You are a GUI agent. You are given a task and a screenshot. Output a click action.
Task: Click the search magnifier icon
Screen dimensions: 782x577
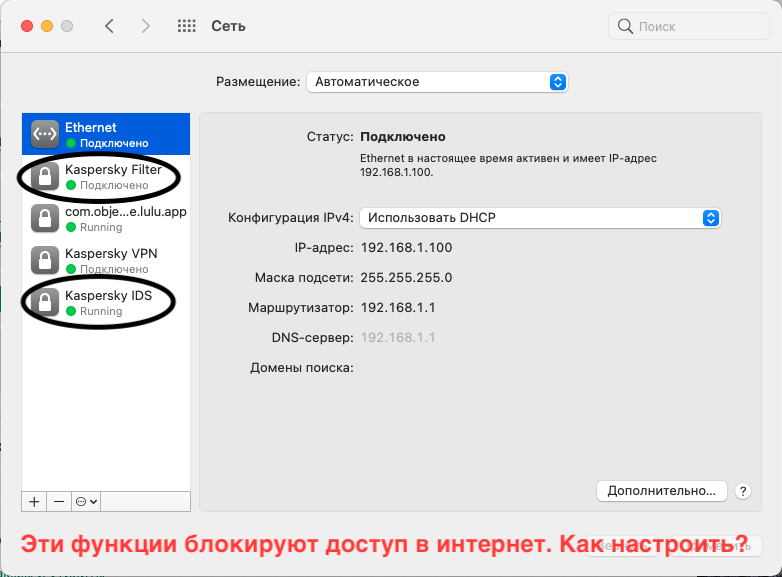coord(624,26)
